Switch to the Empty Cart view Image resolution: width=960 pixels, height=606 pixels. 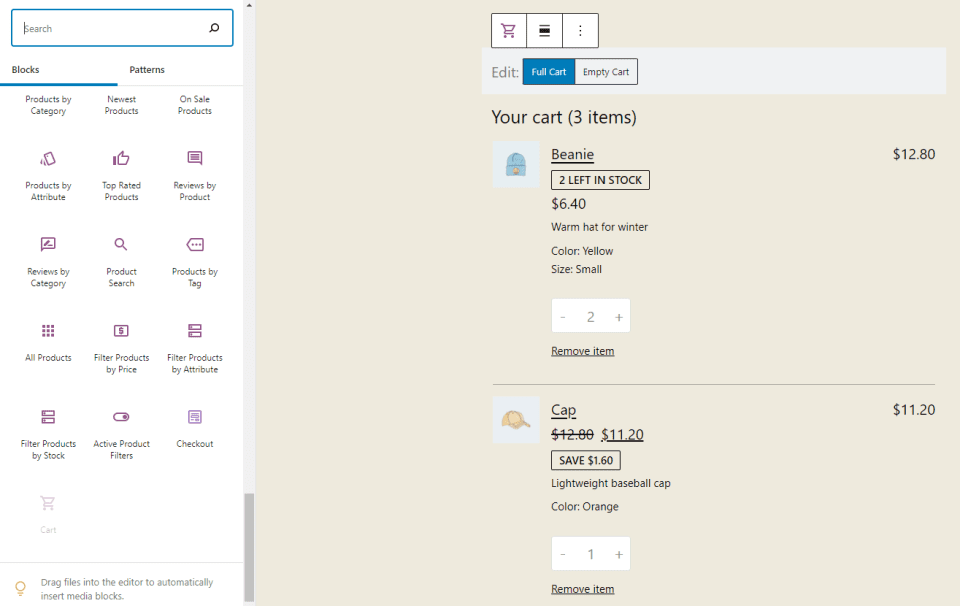[606, 72]
